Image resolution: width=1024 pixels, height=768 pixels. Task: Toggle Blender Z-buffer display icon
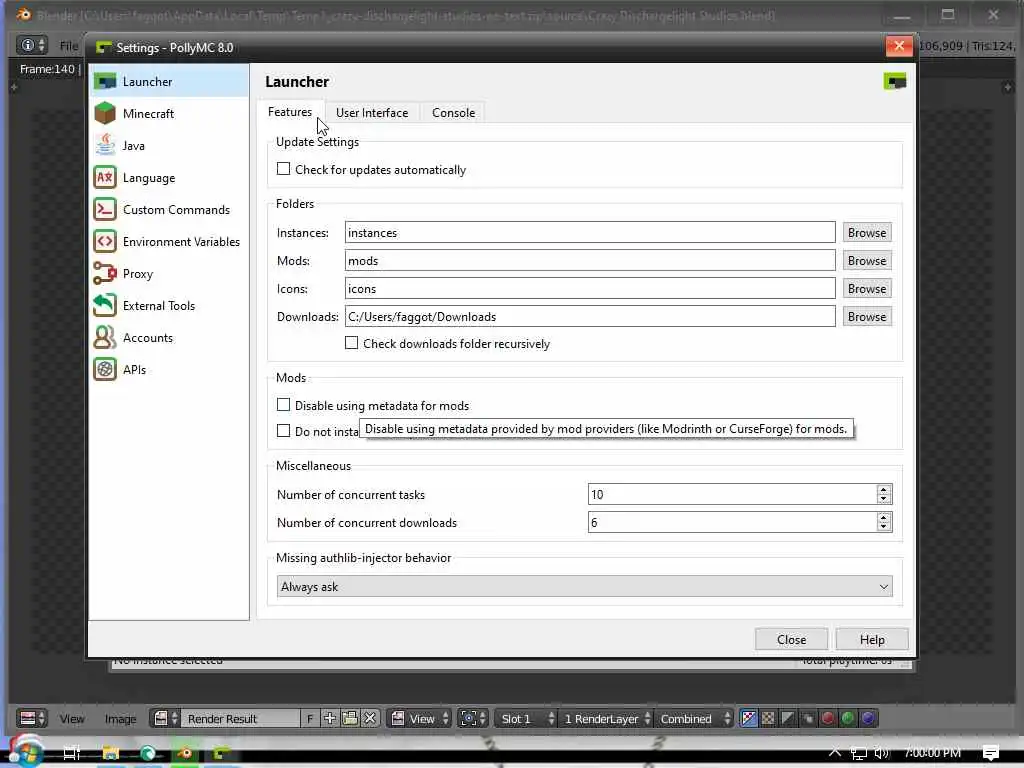click(x=808, y=718)
